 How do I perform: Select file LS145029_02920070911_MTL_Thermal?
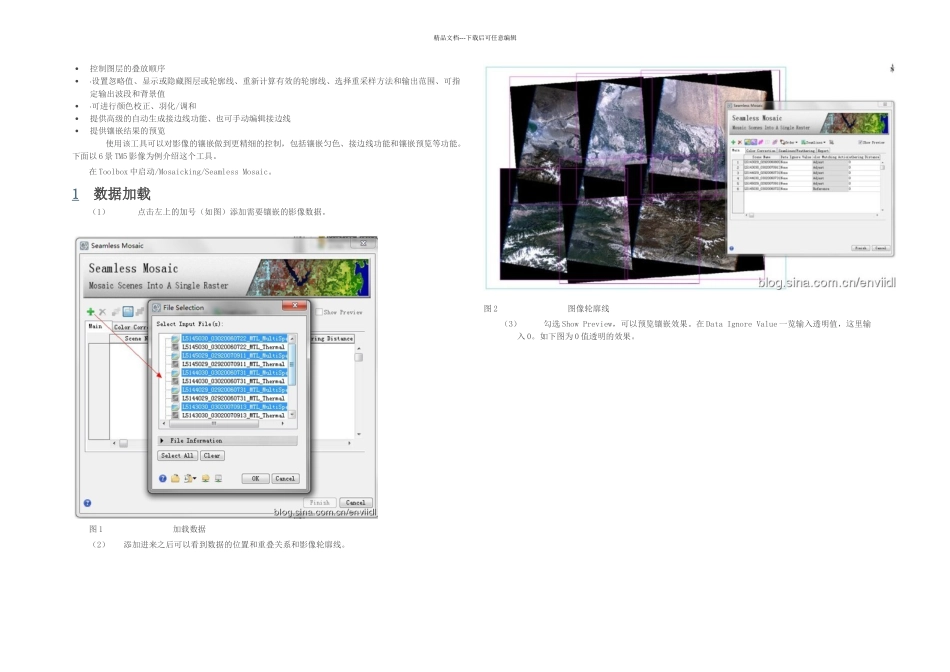pos(233,364)
